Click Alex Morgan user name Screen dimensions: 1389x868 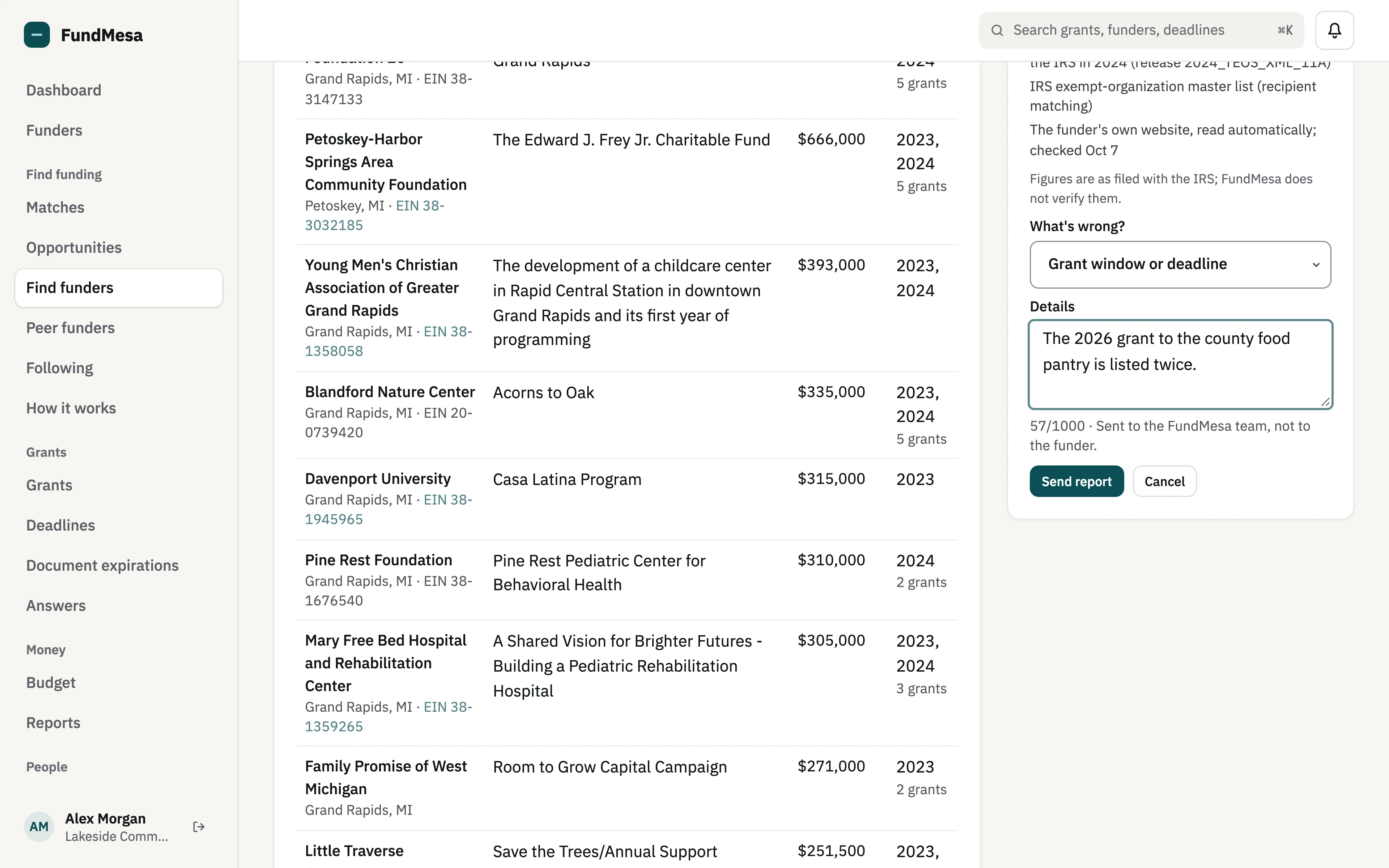coord(106,818)
